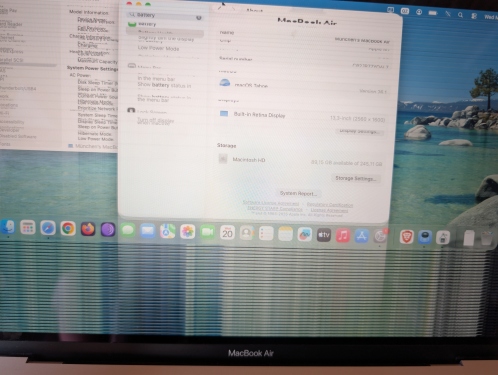Screen dimensions: 498x375
Task: Open the Apple TV app
Action: tap(323, 235)
